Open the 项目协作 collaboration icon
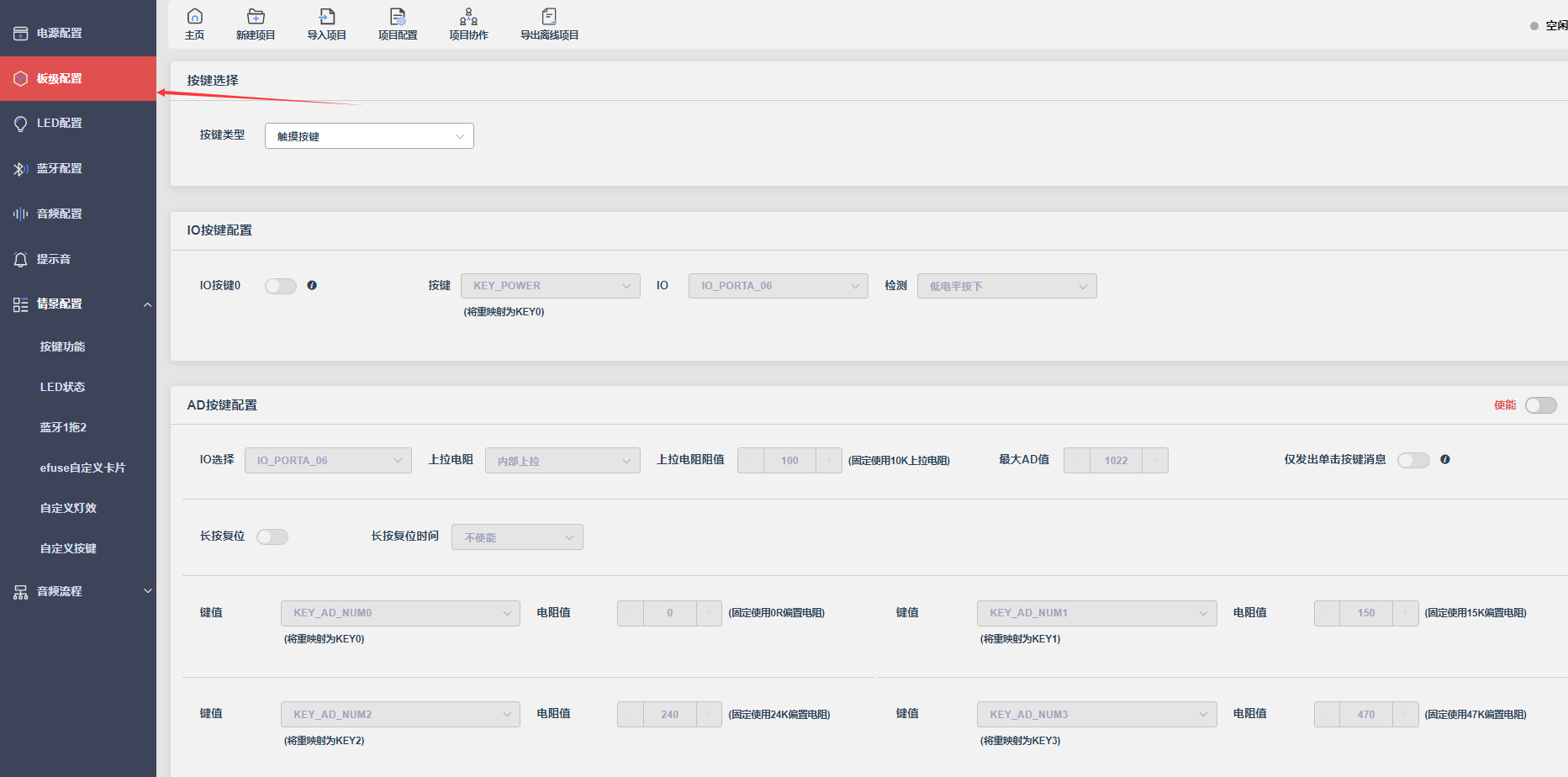Screen dimensions: 1568x777 [x=468, y=17]
